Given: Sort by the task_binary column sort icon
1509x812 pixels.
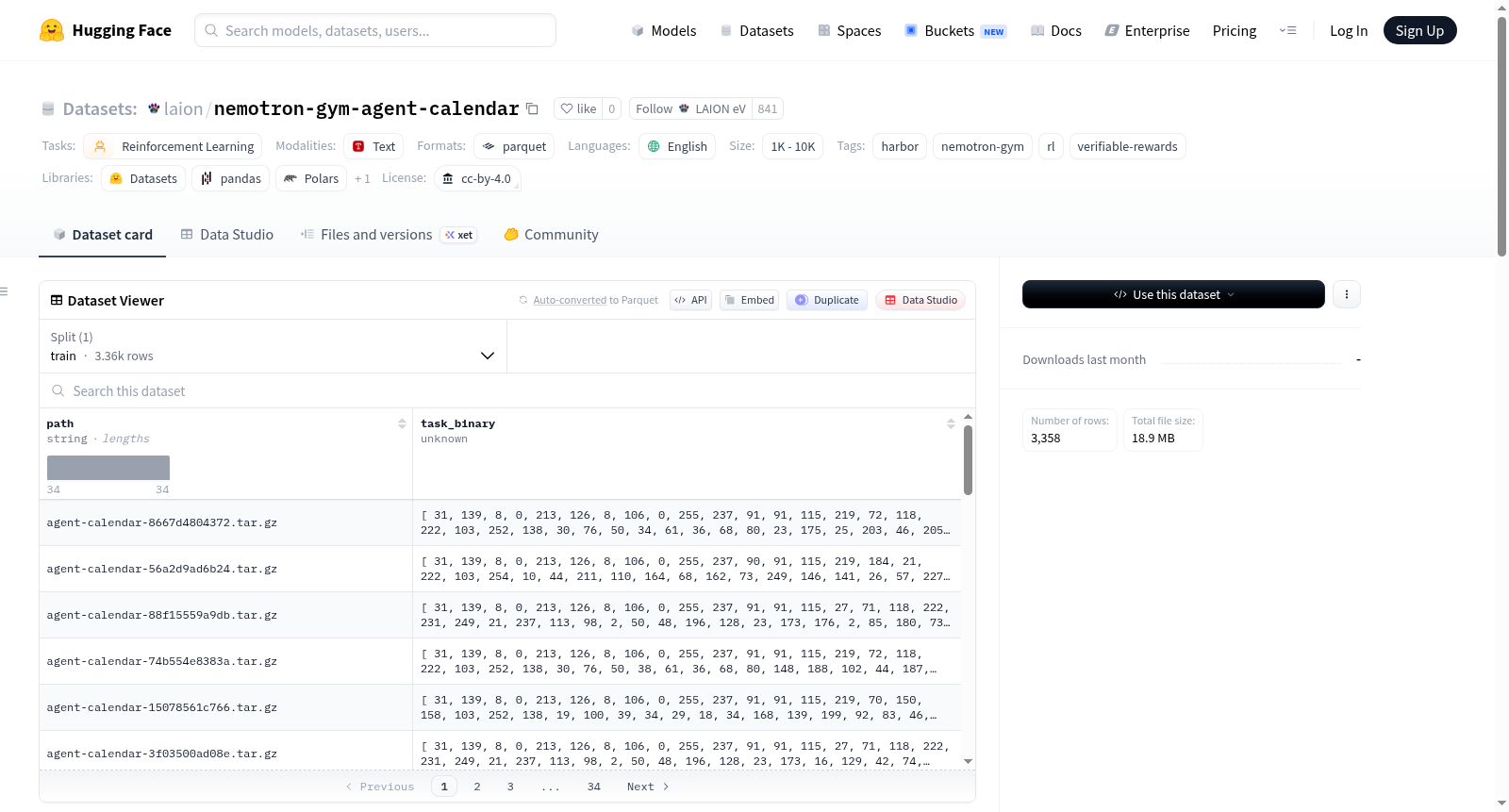Looking at the screenshot, I should pyautogui.click(x=951, y=423).
